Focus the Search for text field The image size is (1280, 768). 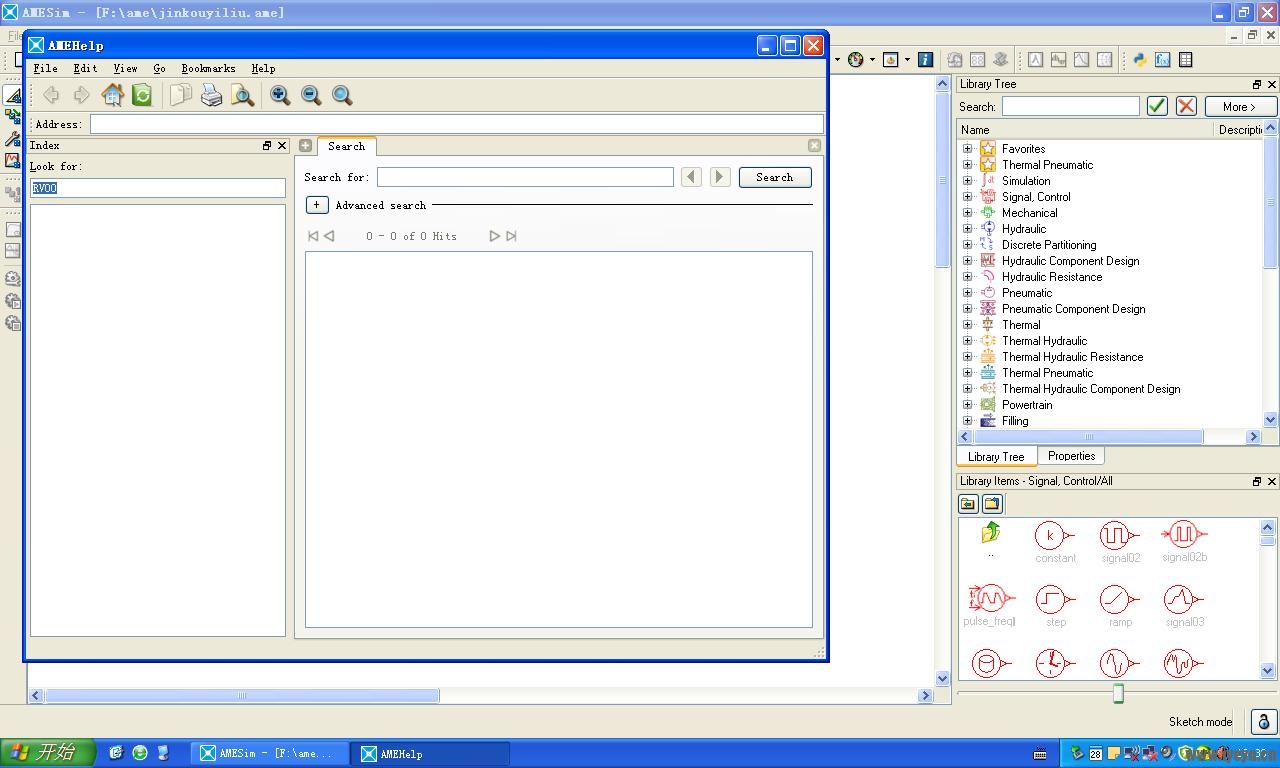point(525,177)
